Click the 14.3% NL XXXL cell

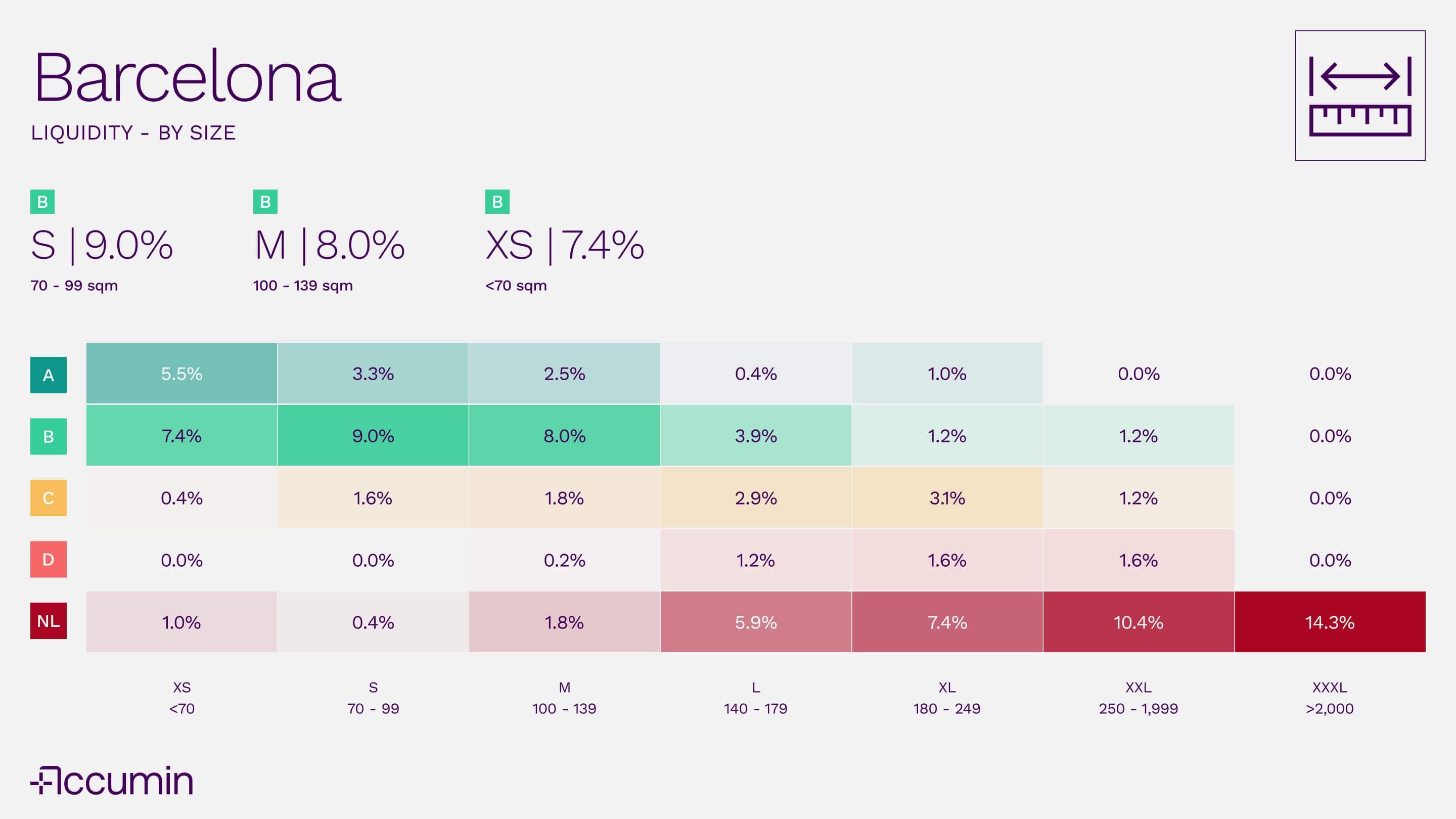(x=1330, y=622)
